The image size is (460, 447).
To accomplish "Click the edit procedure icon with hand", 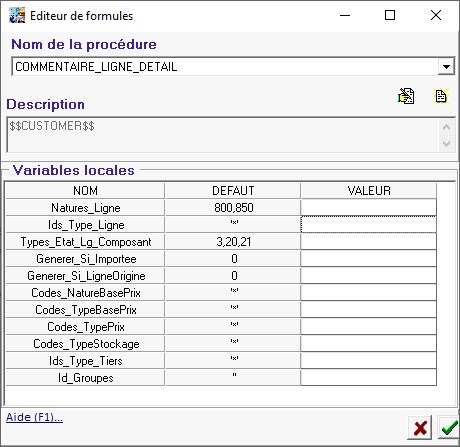I will pos(406,96).
